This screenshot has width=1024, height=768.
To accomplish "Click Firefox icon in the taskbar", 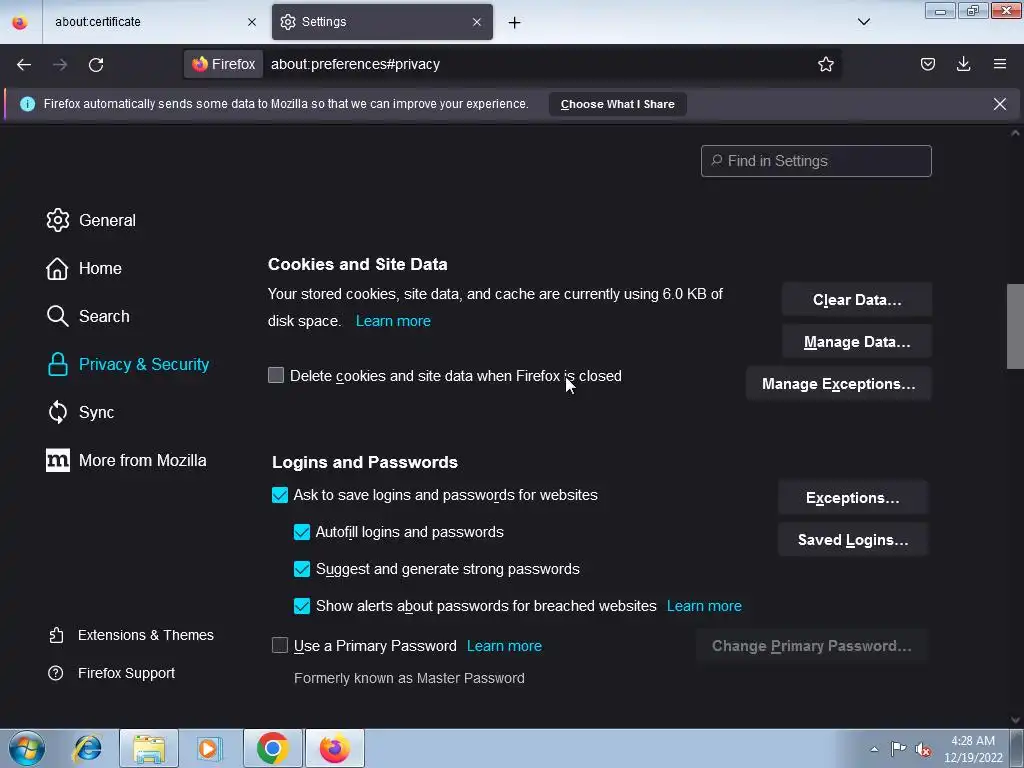I will pos(334,748).
